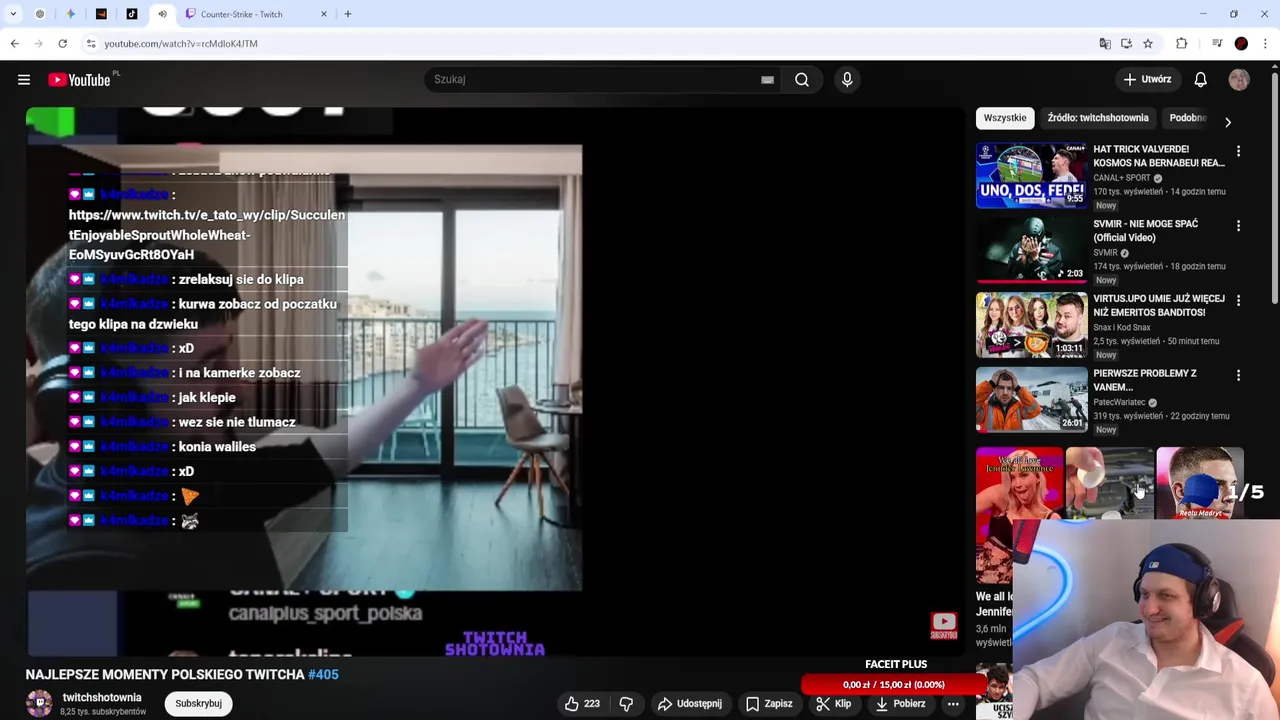The width and height of the screenshot is (1280, 720).
Task: Open options for SVMIR - NIE MOGĘ SPAĆ video
Action: [x=1238, y=226]
